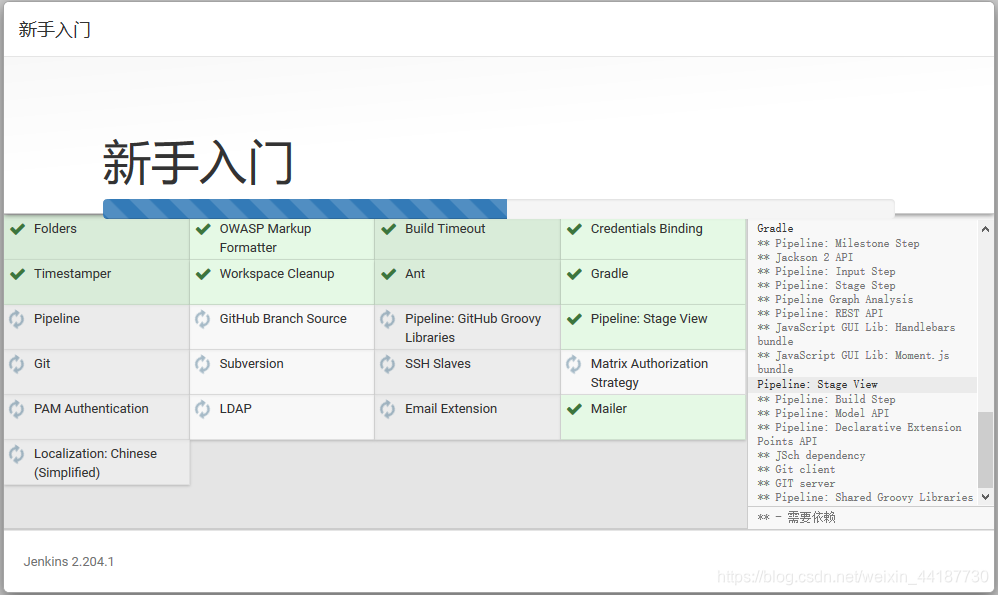Image resolution: width=998 pixels, height=595 pixels.
Task: Click the green checkmark beside Folders
Action: coord(18,229)
